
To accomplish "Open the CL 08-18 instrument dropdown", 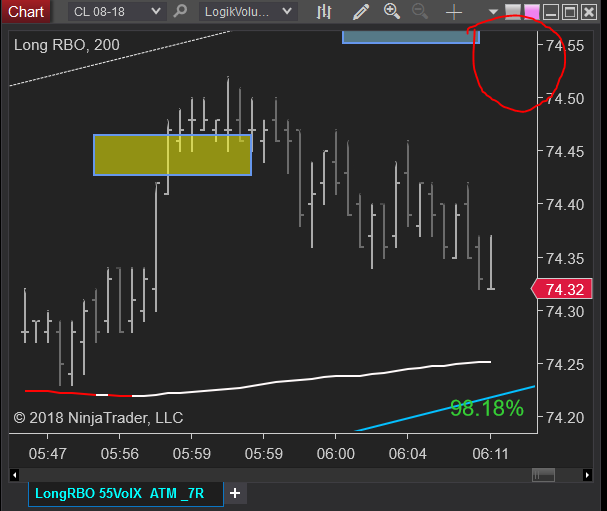I will click(117, 12).
